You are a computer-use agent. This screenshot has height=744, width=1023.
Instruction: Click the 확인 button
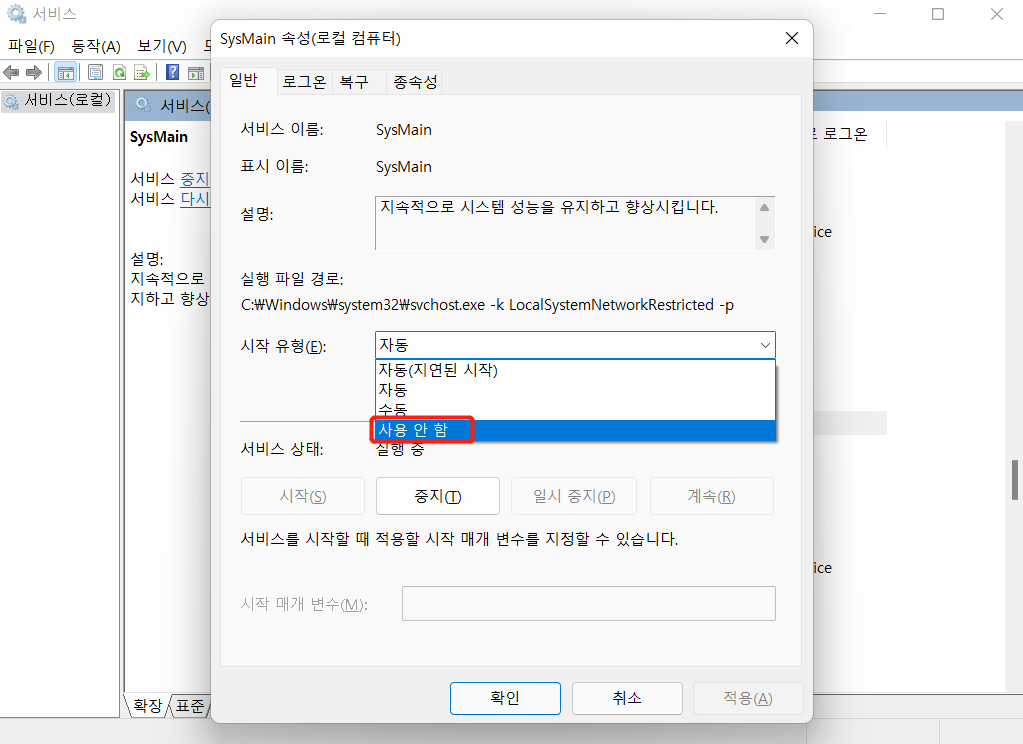coord(505,698)
